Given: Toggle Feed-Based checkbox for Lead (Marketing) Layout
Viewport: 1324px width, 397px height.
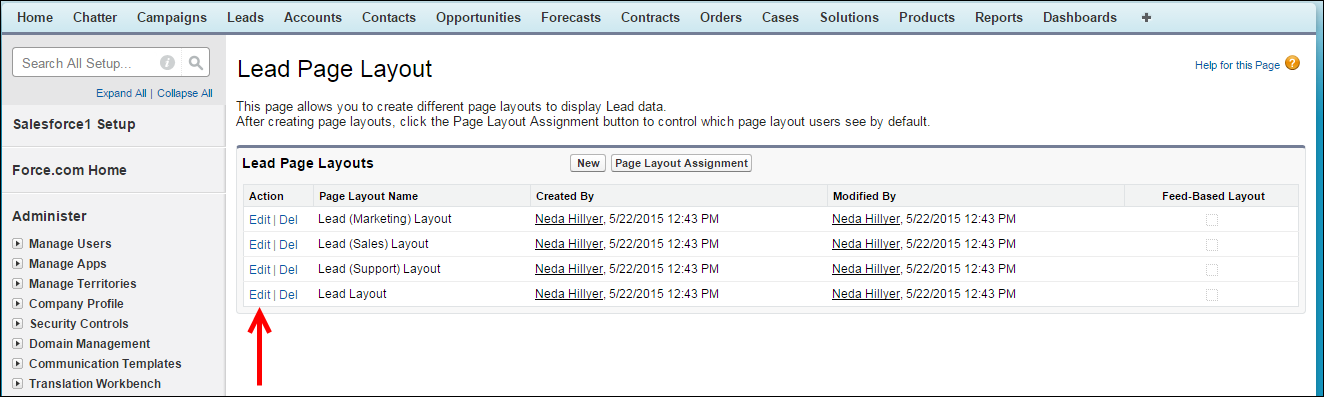Looking at the screenshot, I should pos(1211,220).
